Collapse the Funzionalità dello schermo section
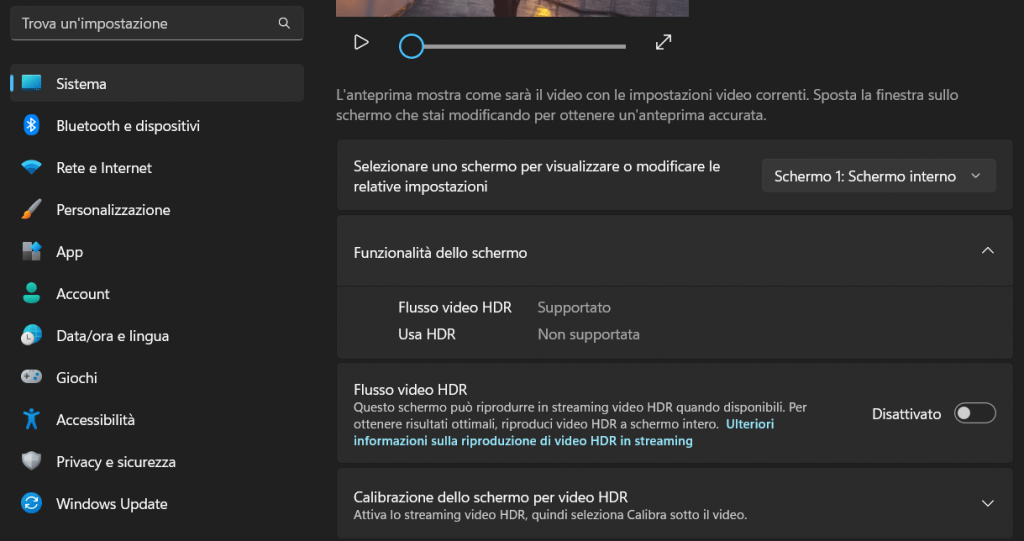The height and width of the screenshot is (541, 1024). pyautogui.click(x=987, y=252)
